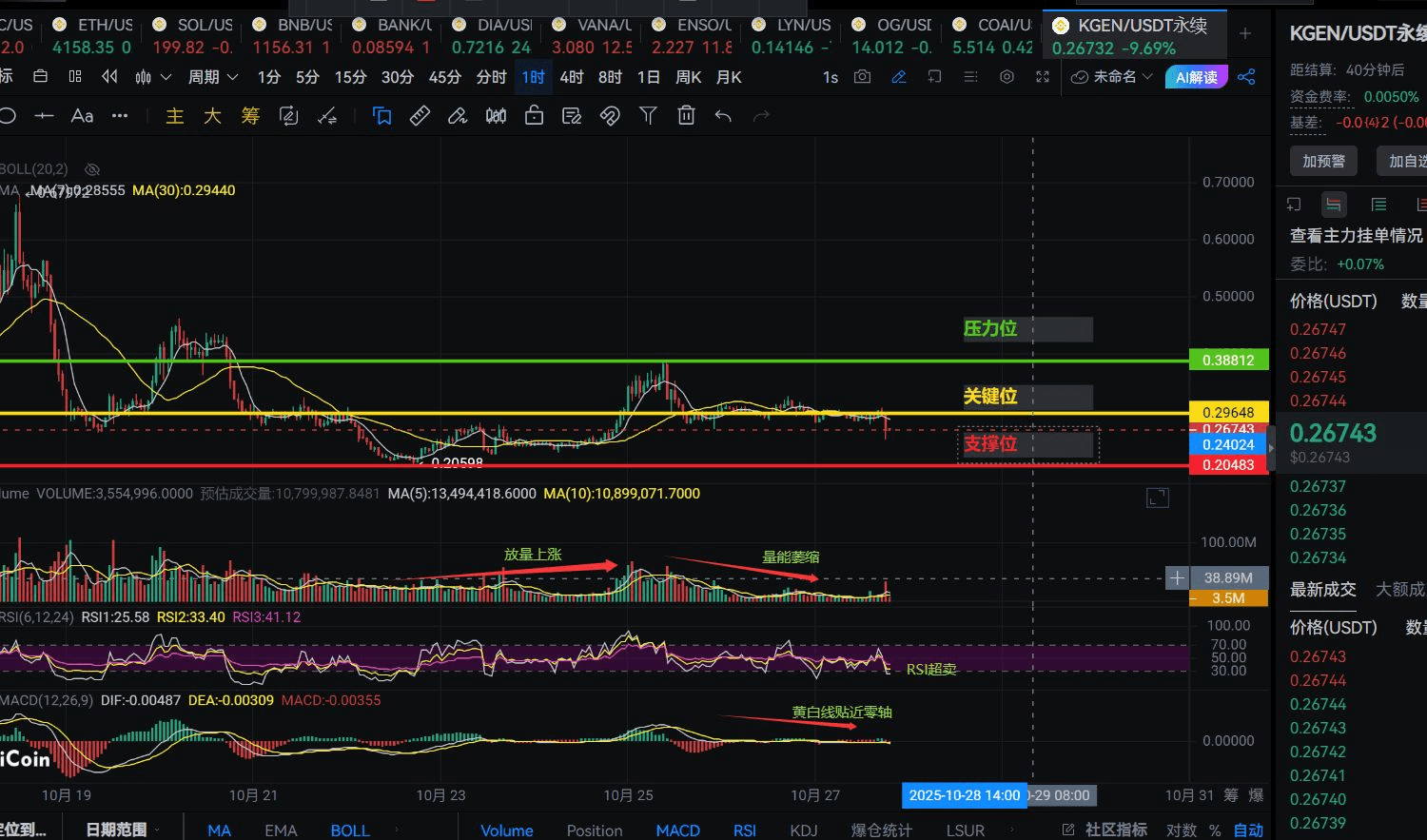Select the text Aa tool
The width and height of the screenshot is (1427, 840).
82,116
